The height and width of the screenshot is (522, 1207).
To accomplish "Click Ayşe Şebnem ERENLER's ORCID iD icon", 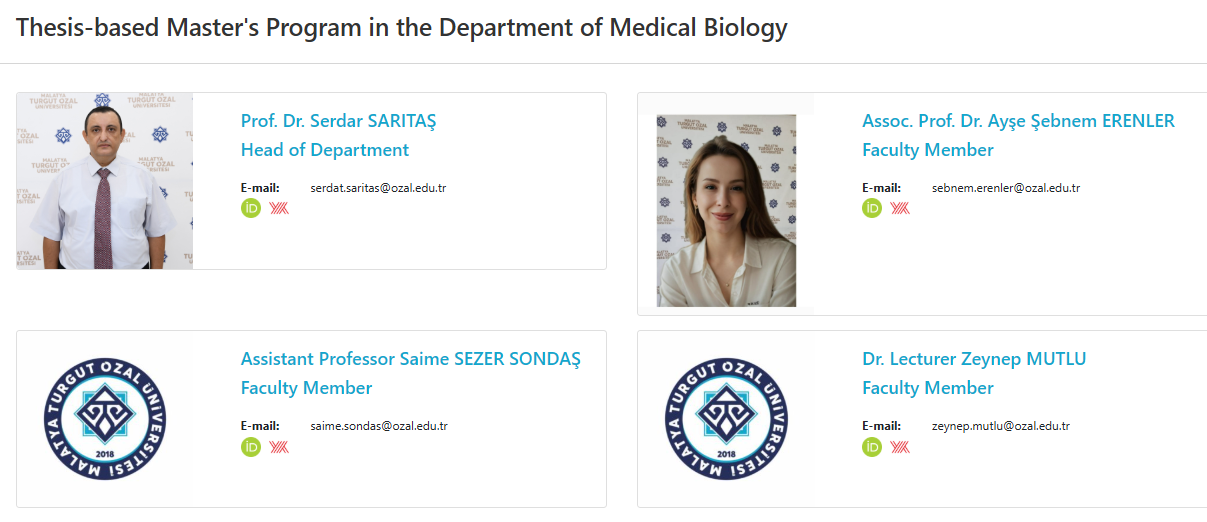I will tap(872, 208).
